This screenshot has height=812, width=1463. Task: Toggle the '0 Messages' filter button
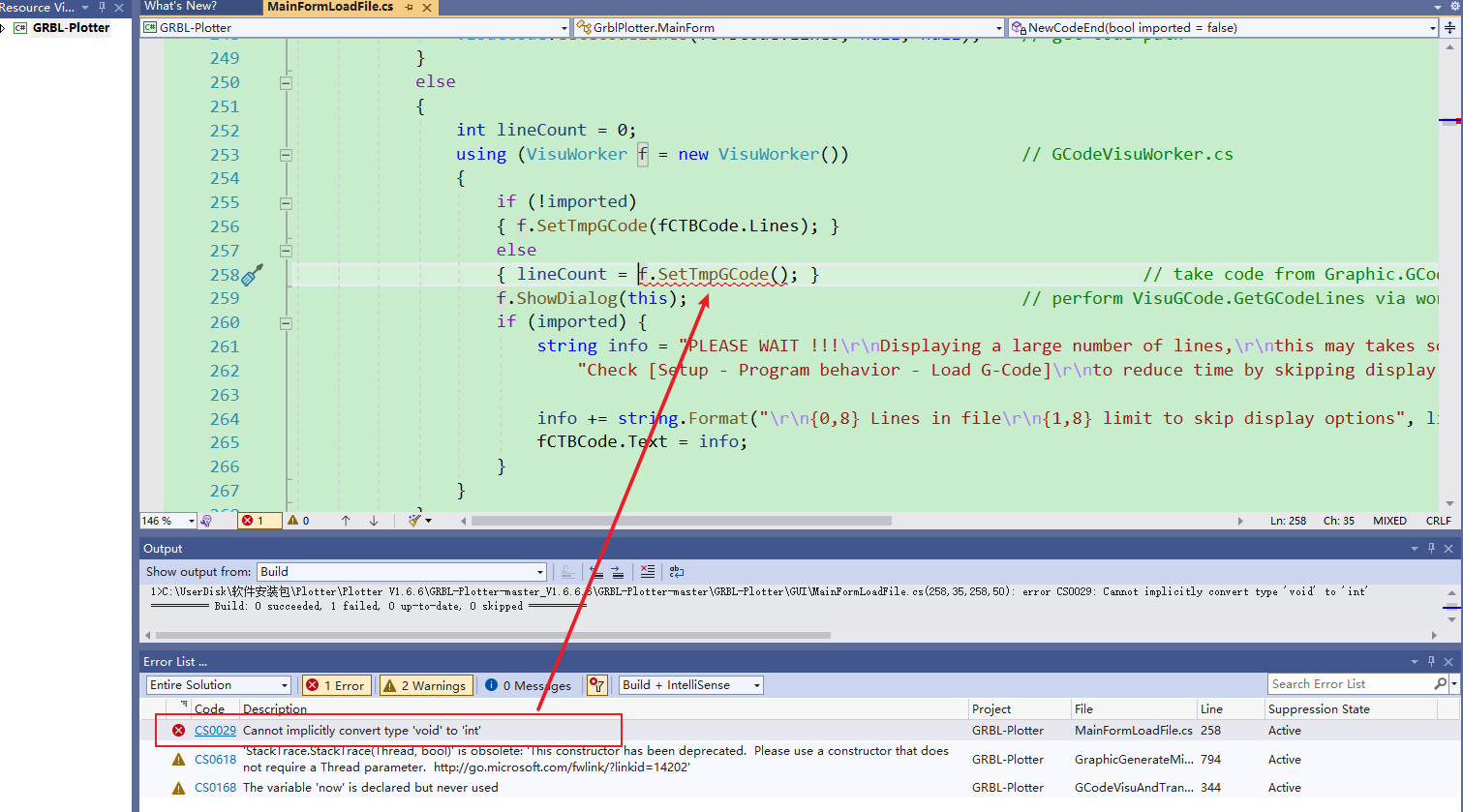click(529, 685)
